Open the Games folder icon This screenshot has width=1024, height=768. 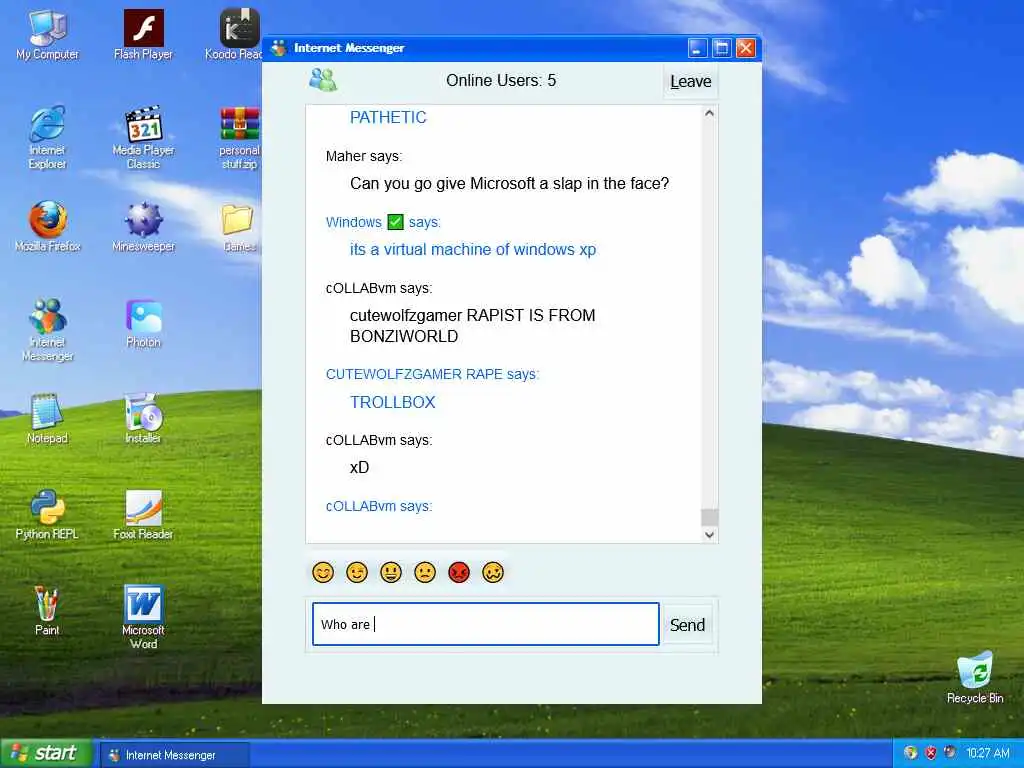[x=238, y=227]
